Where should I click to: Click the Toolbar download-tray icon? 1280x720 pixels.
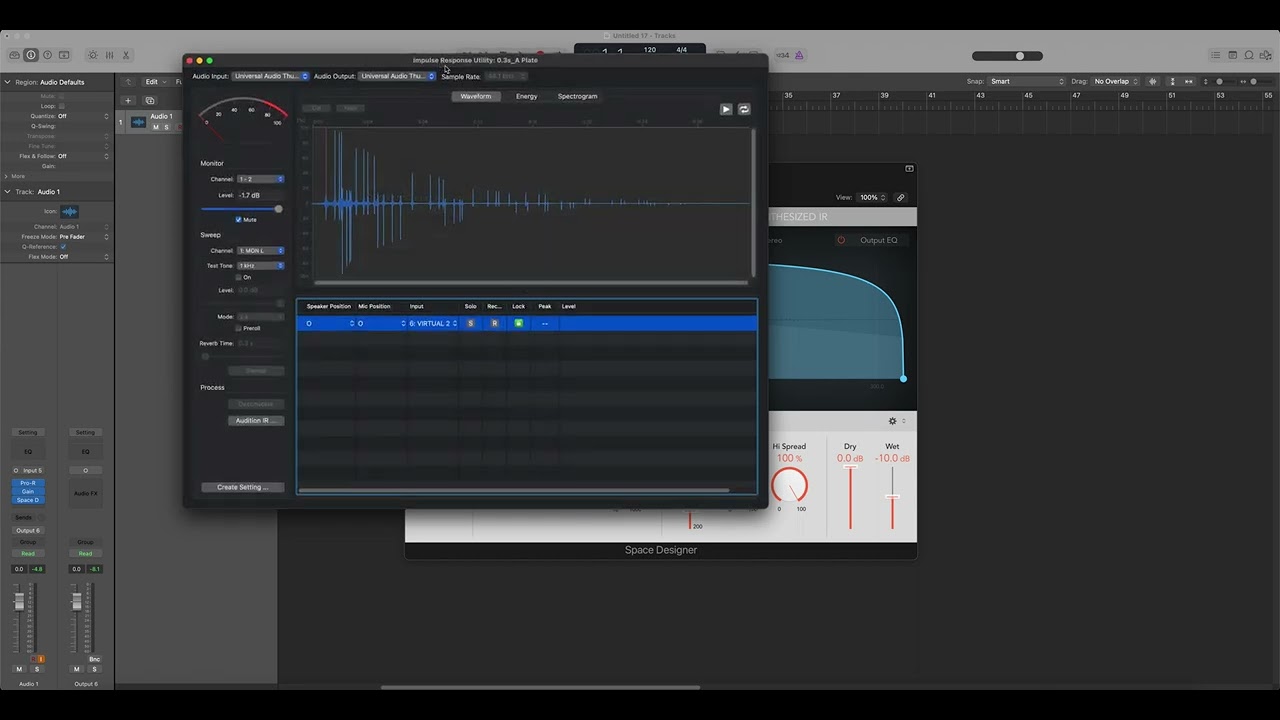(x=64, y=55)
